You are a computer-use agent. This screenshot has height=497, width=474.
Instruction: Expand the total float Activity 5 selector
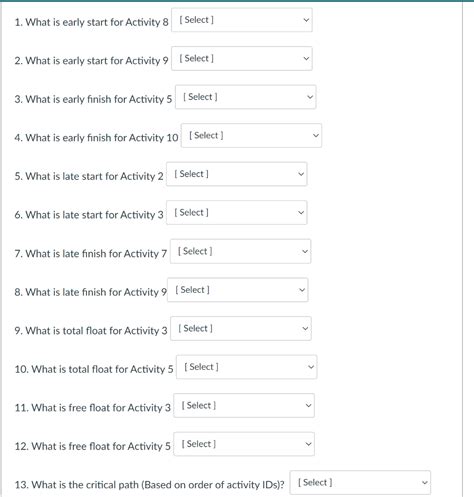[247, 367]
